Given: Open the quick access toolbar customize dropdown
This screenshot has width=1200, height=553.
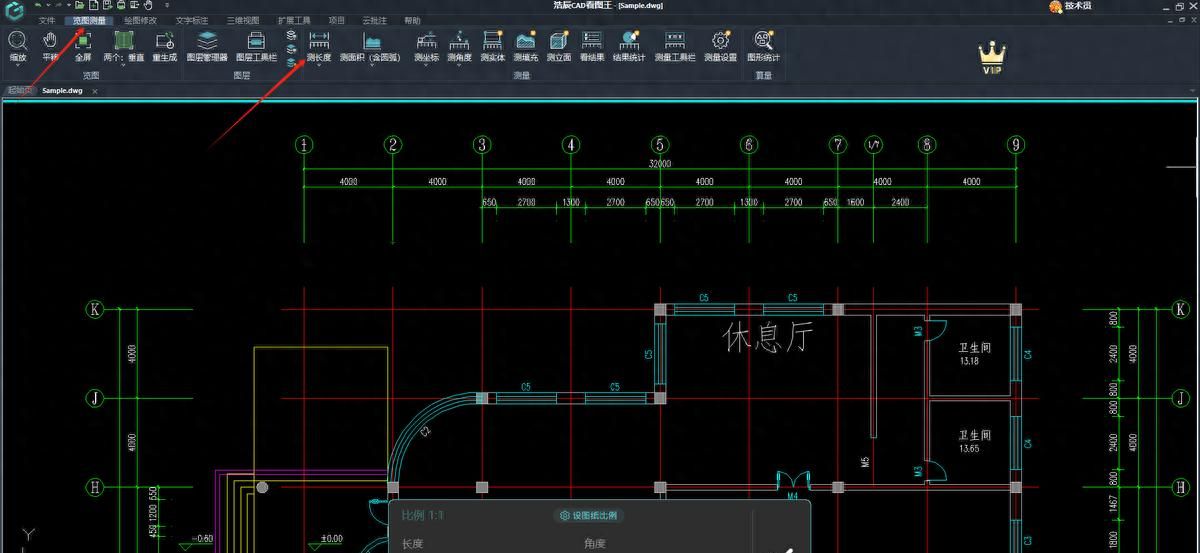Looking at the screenshot, I should click(167, 6).
